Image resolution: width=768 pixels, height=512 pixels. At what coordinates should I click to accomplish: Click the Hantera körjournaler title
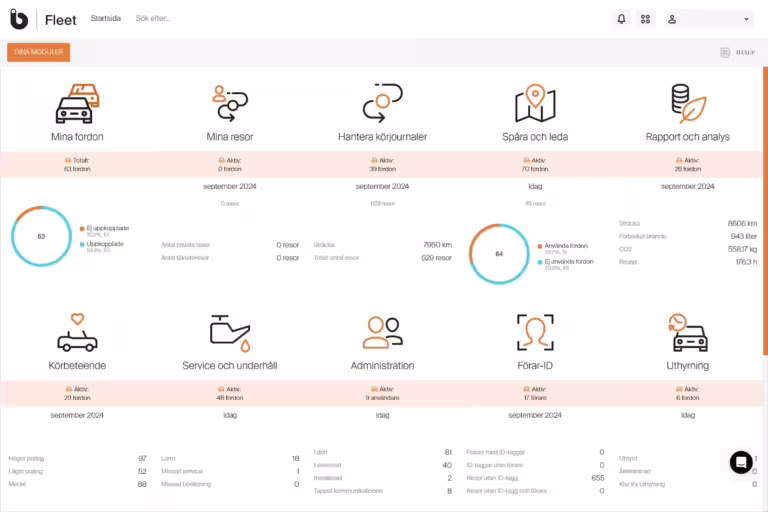(x=383, y=137)
